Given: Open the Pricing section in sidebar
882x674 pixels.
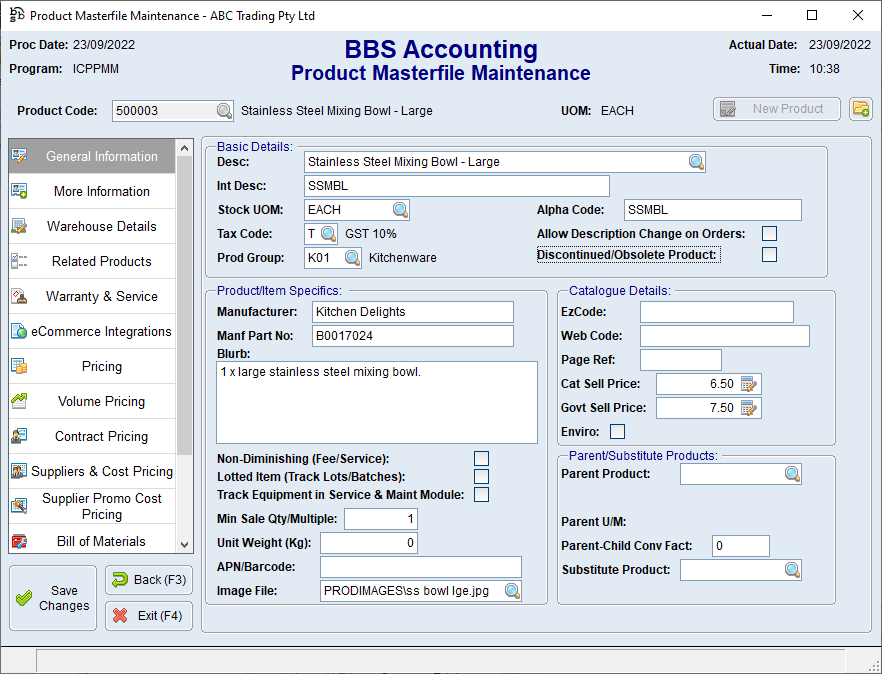Looking at the screenshot, I should (102, 367).
